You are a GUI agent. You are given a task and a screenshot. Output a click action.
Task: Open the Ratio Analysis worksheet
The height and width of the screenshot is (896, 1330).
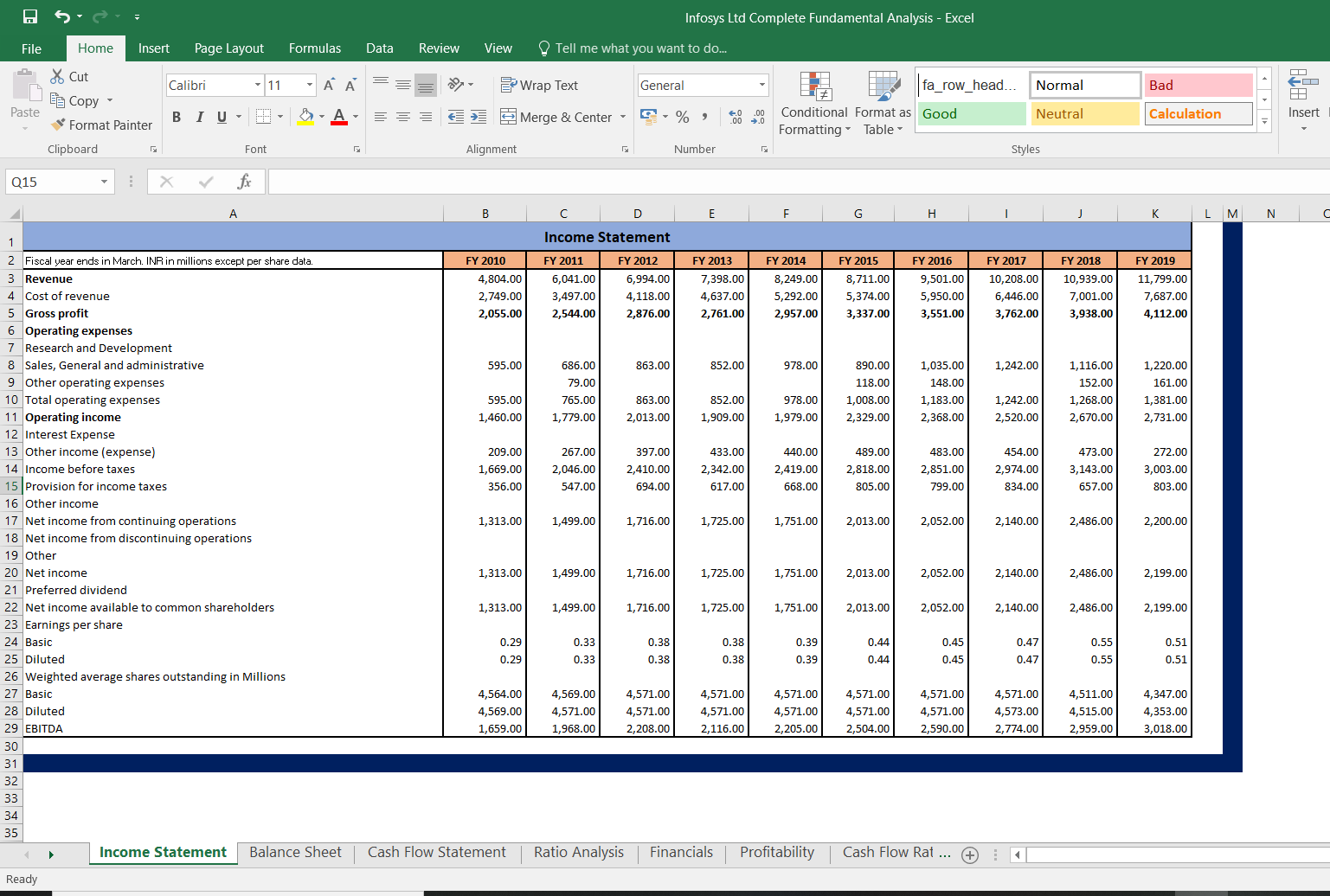579,852
